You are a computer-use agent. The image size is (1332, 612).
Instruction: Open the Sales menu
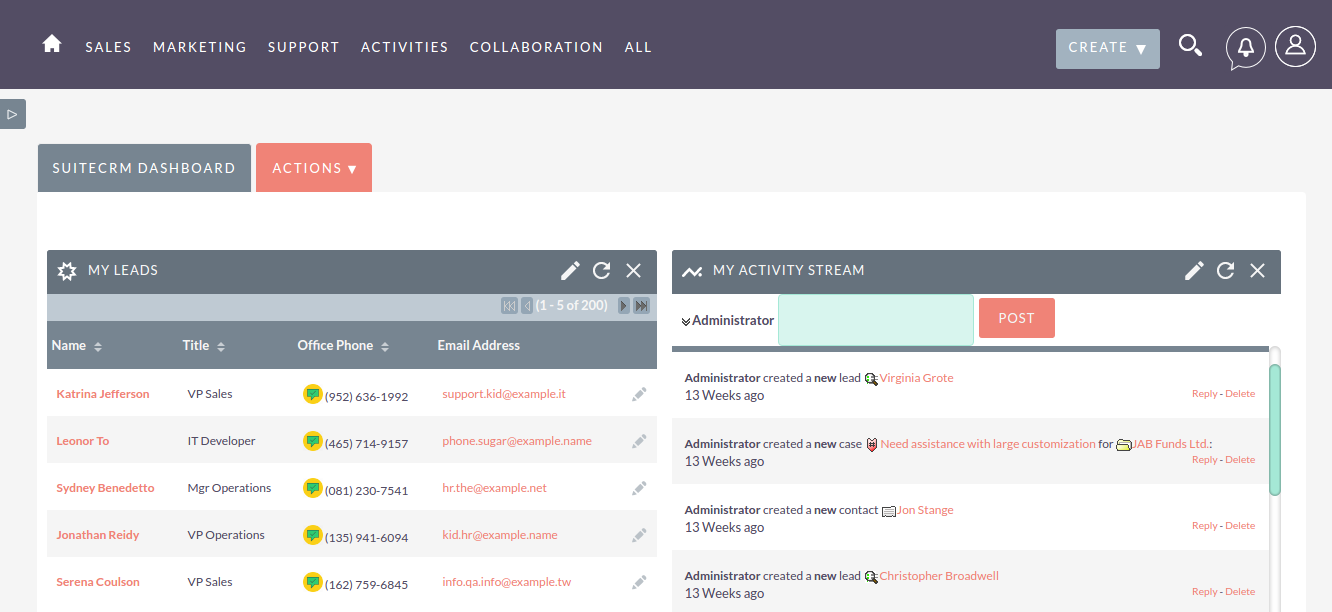point(108,47)
